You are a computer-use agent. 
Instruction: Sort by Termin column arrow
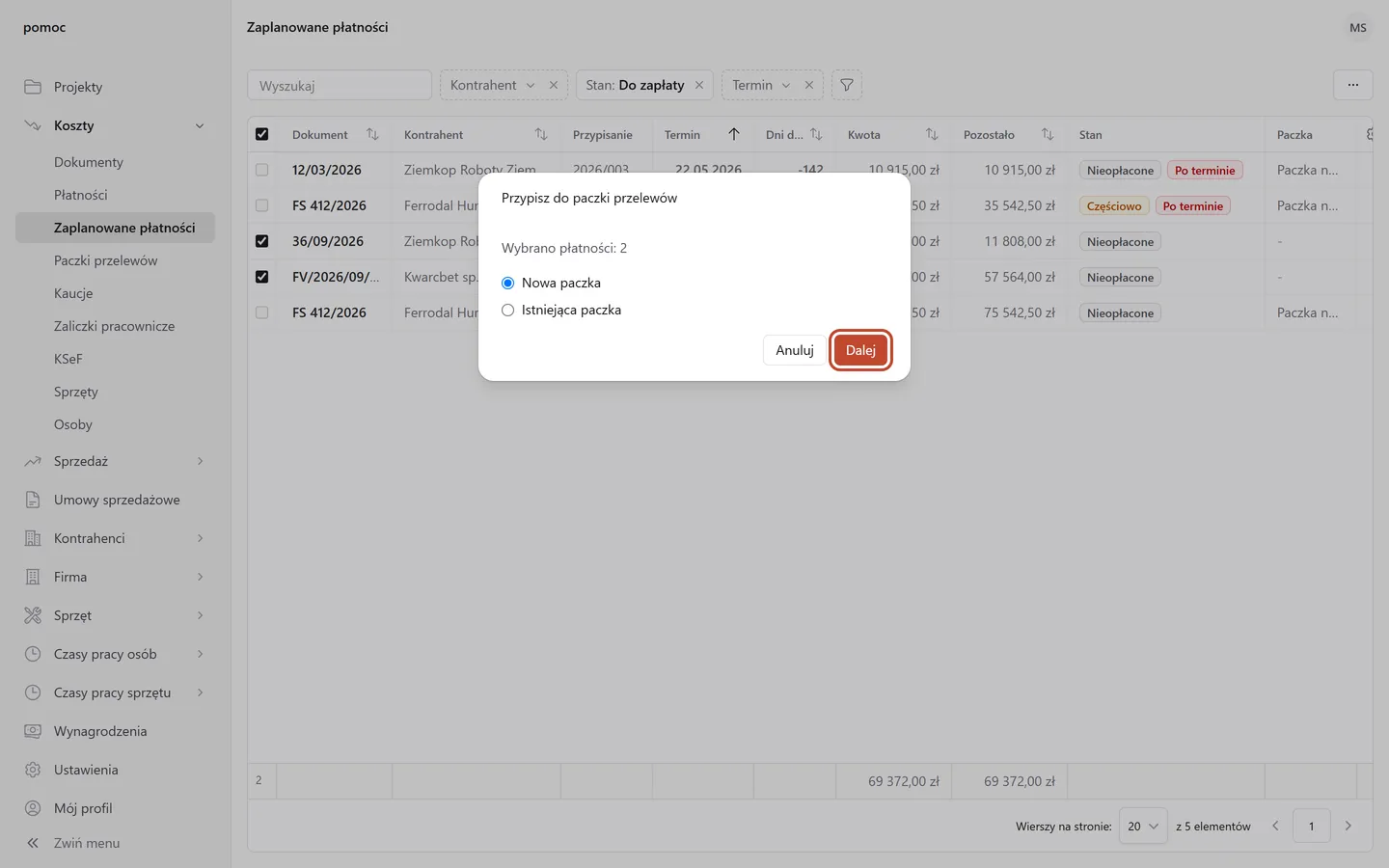[734, 134]
